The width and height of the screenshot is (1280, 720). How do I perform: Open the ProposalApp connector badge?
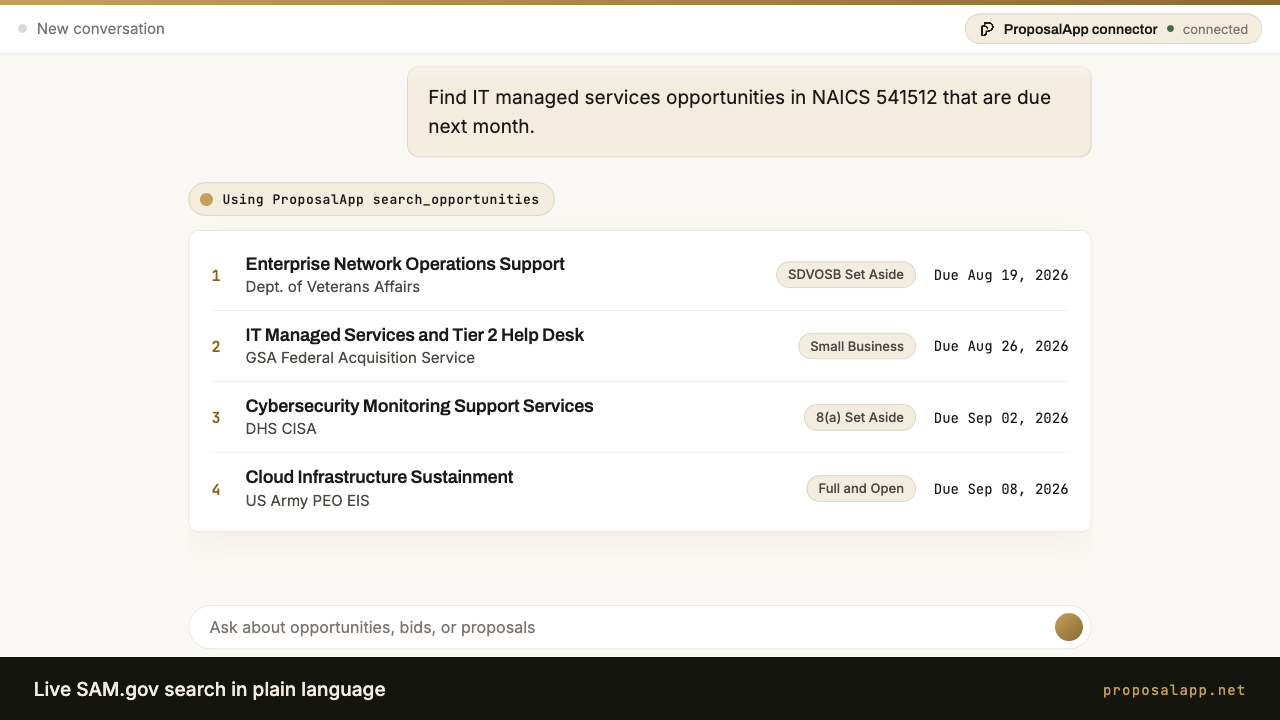1113,29
